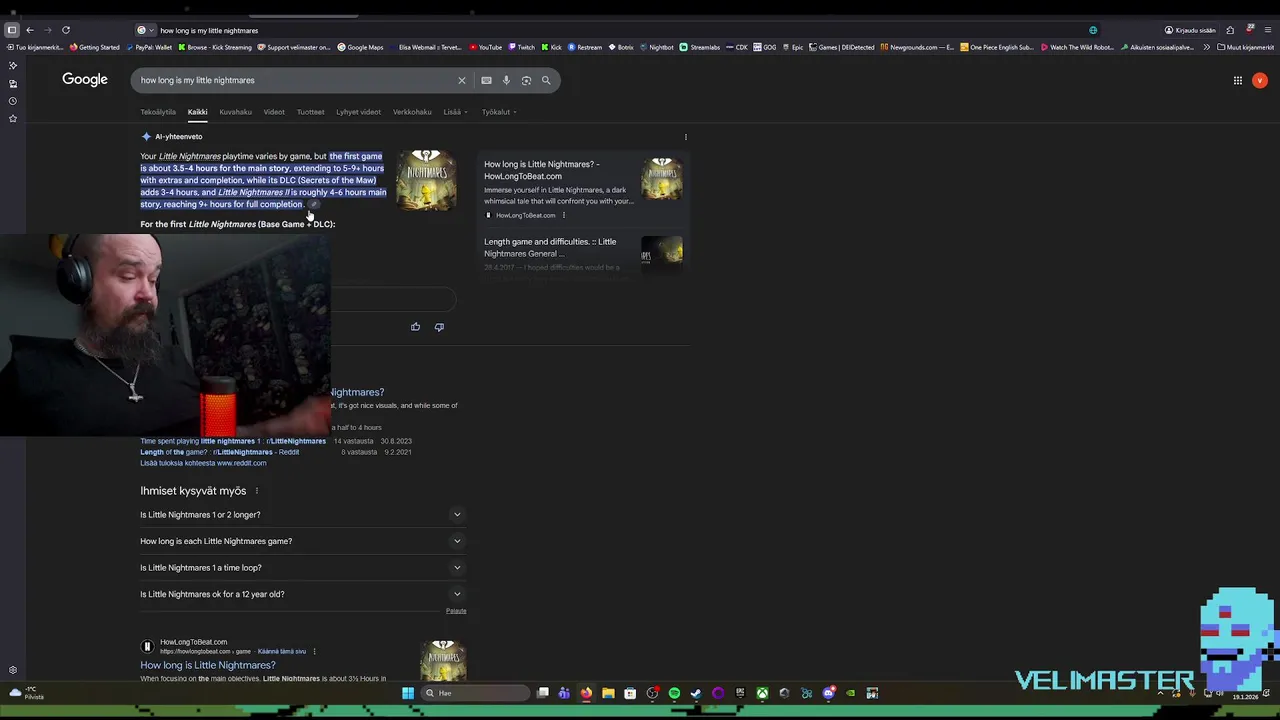The width and height of the screenshot is (1280, 720).
Task: Open Spotify from the taskbar
Action: pos(674,693)
